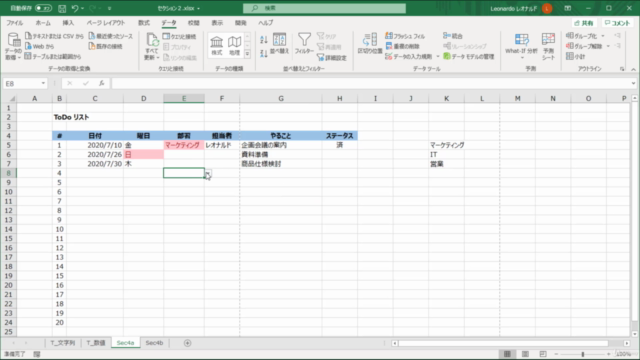Open Data Validation (データの入力規則)
This screenshot has height=360, width=640.
(x=409, y=57)
